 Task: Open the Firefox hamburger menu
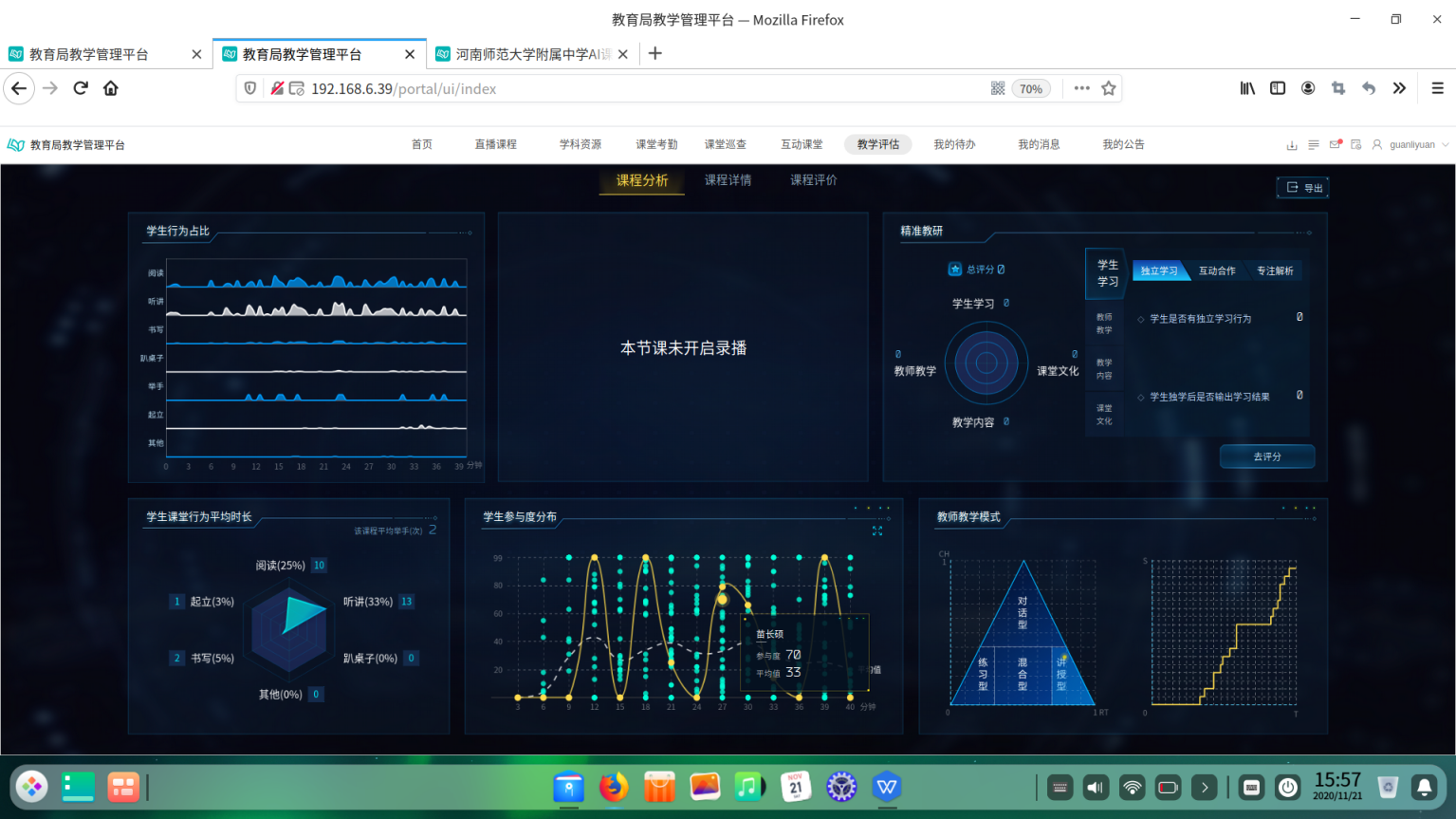pyautogui.click(x=1437, y=88)
